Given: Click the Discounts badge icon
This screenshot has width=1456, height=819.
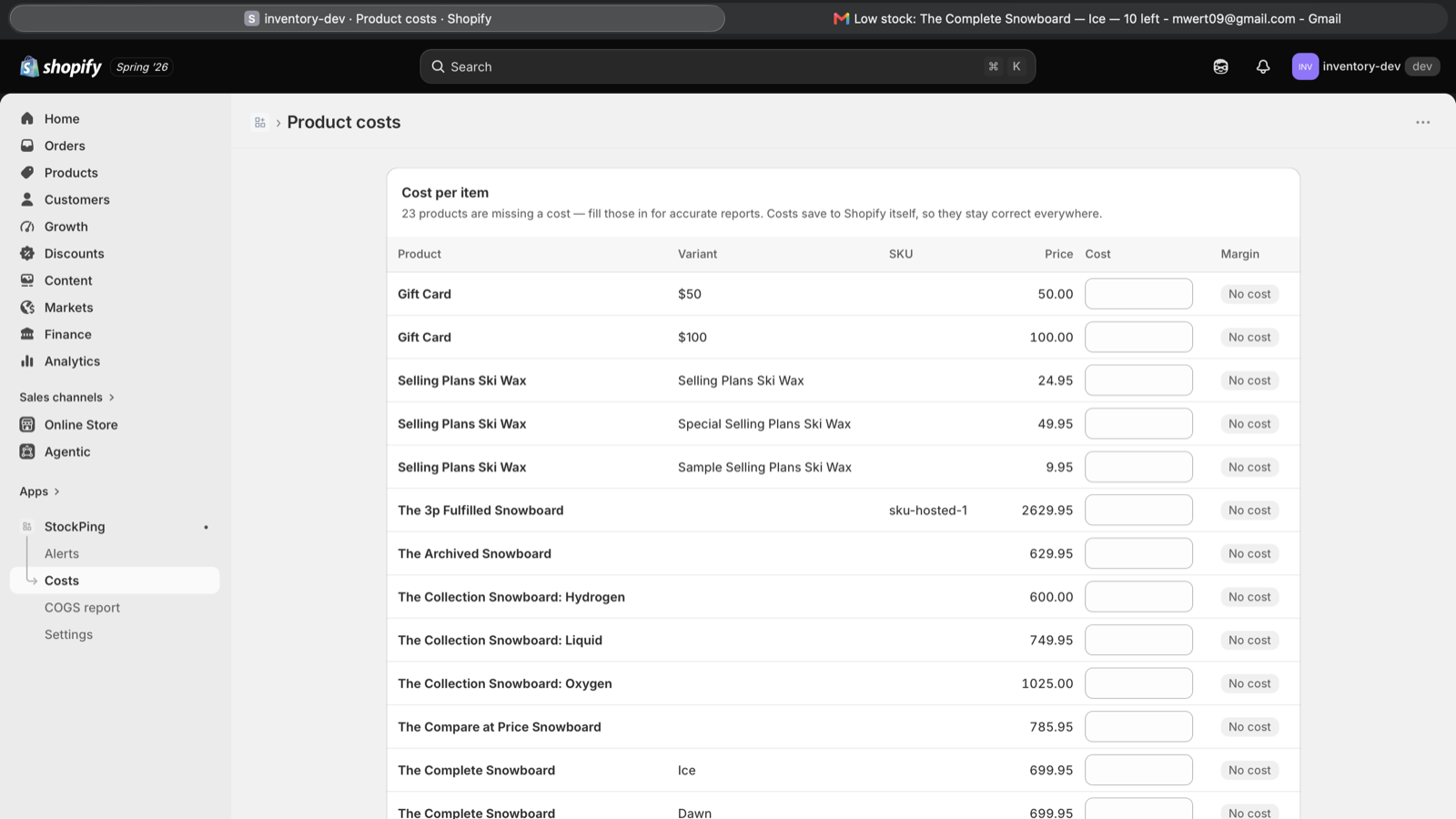Looking at the screenshot, I should pos(27,254).
